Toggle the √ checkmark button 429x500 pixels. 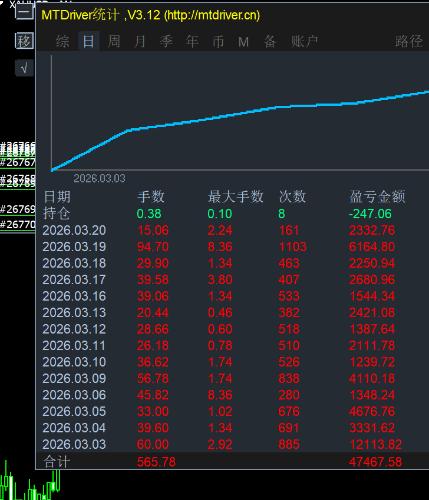coord(24,69)
